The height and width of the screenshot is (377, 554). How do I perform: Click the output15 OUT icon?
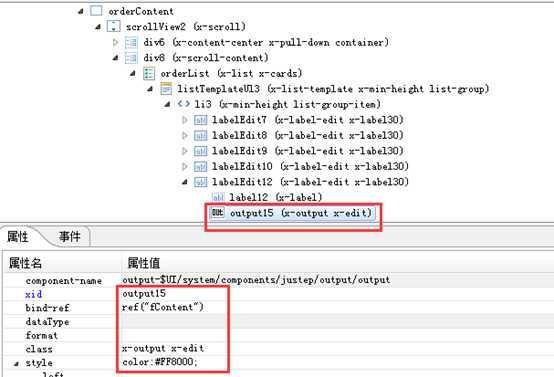click(217, 213)
